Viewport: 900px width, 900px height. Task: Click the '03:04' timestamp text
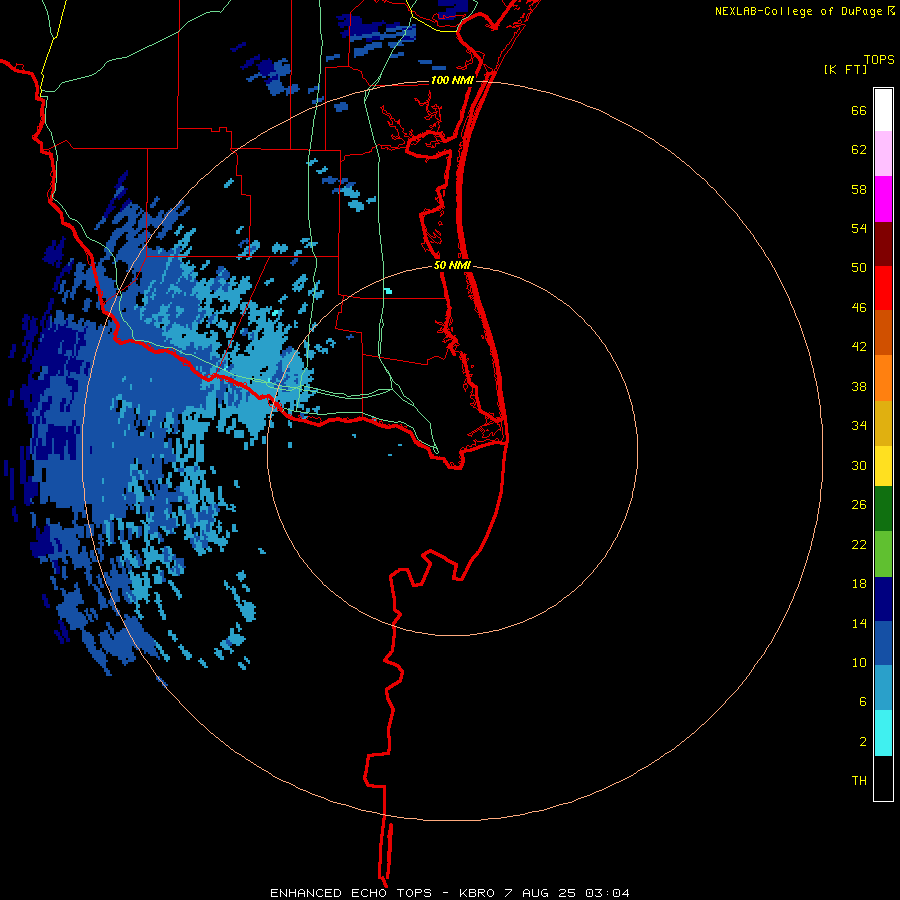tap(607, 893)
